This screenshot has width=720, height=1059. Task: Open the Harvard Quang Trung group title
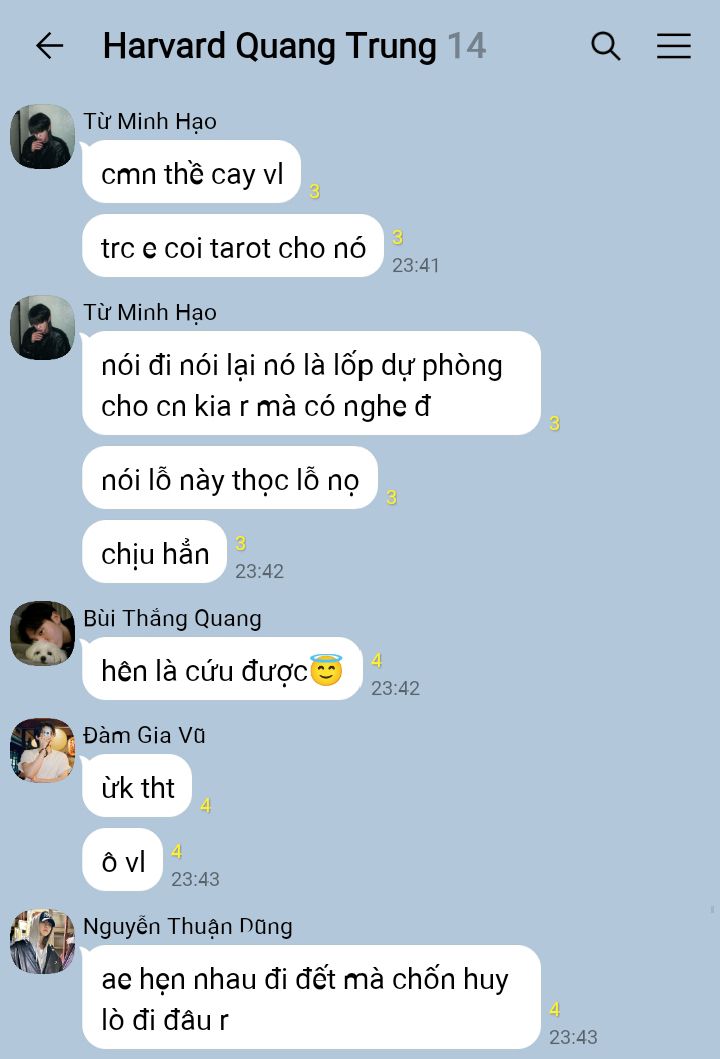[x=269, y=47]
